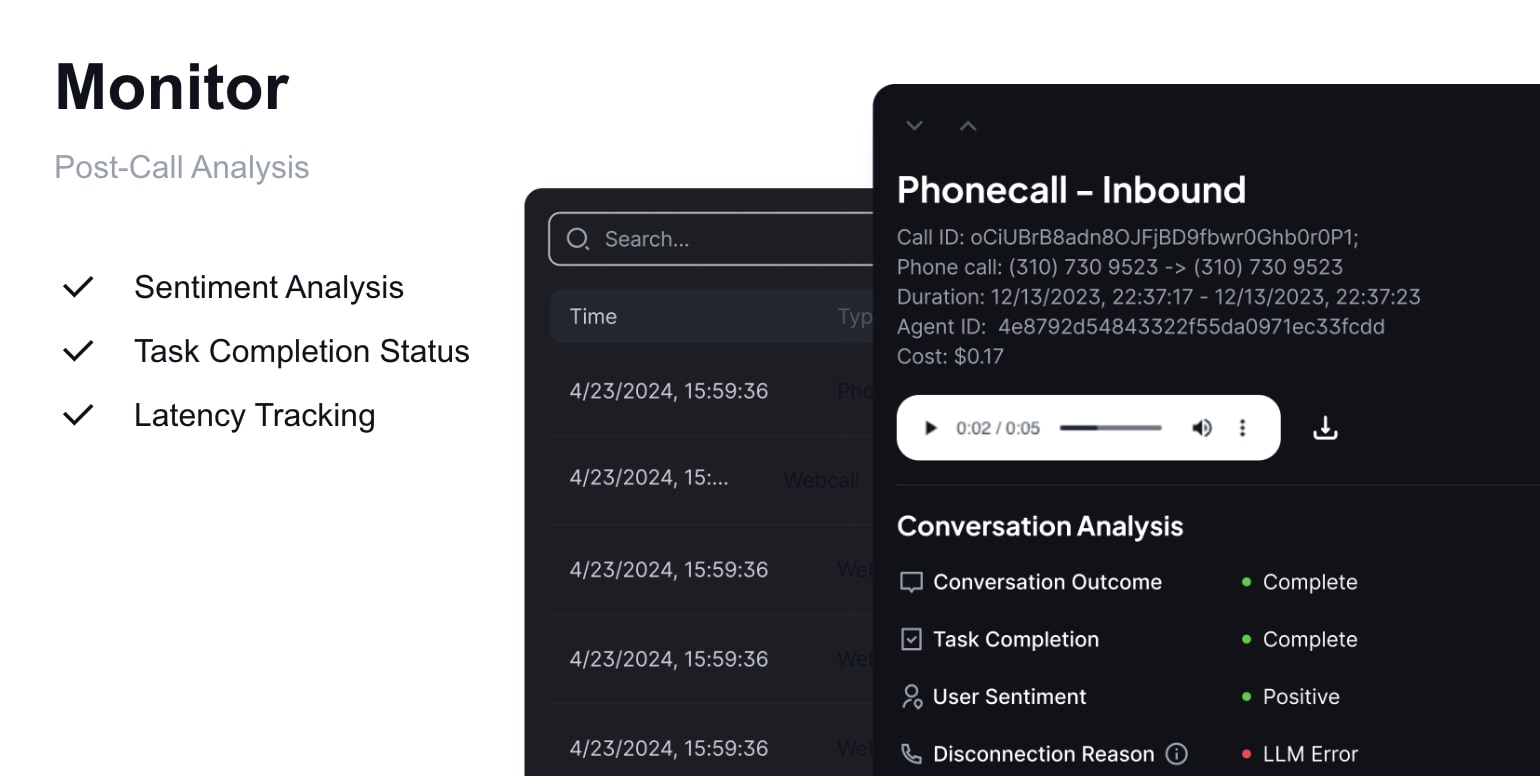Mute the audio player volume
The image size is (1540, 776).
1202,427
